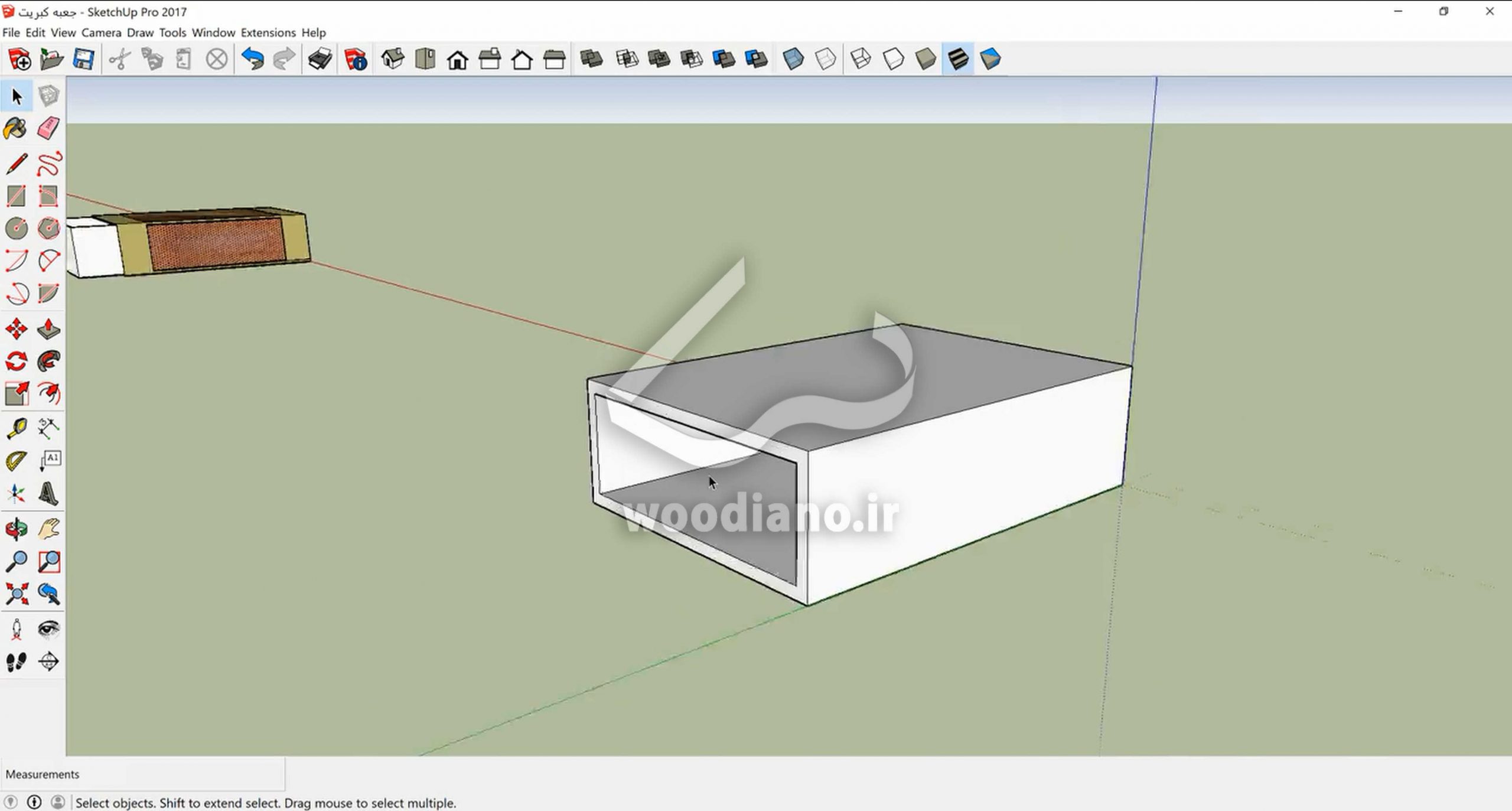Open Model Info dialog

[x=356, y=59]
